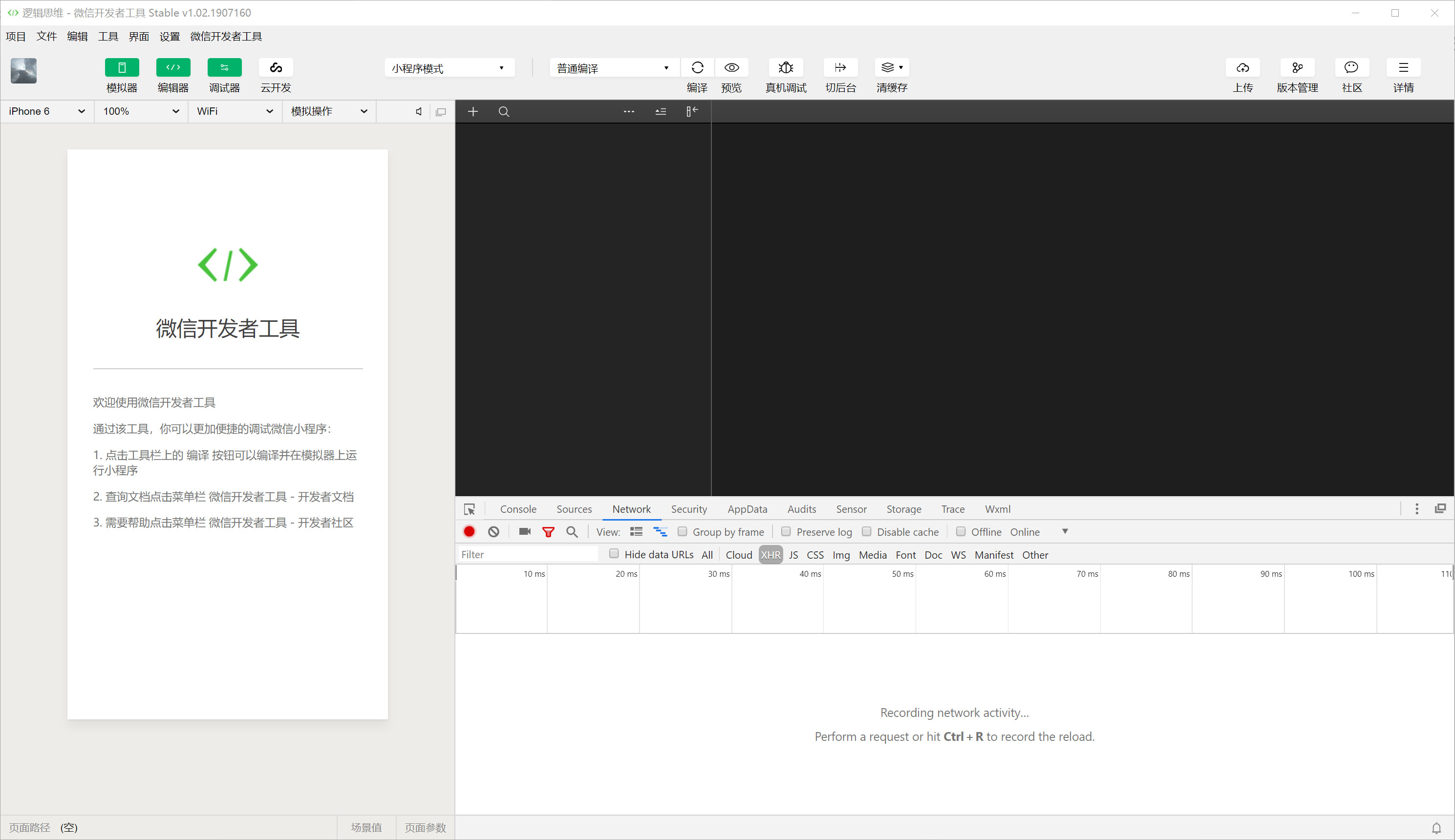This screenshot has height=840, width=1455.
Task: Search files with magnifier icon in editor
Action: 504,111
